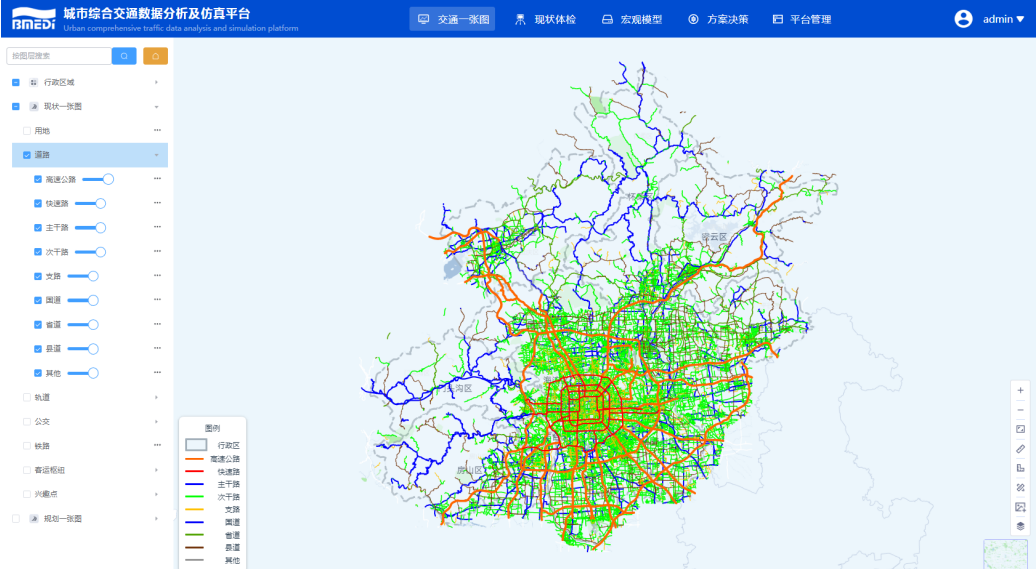Zoom in on the map with plus

[1020, 390]
